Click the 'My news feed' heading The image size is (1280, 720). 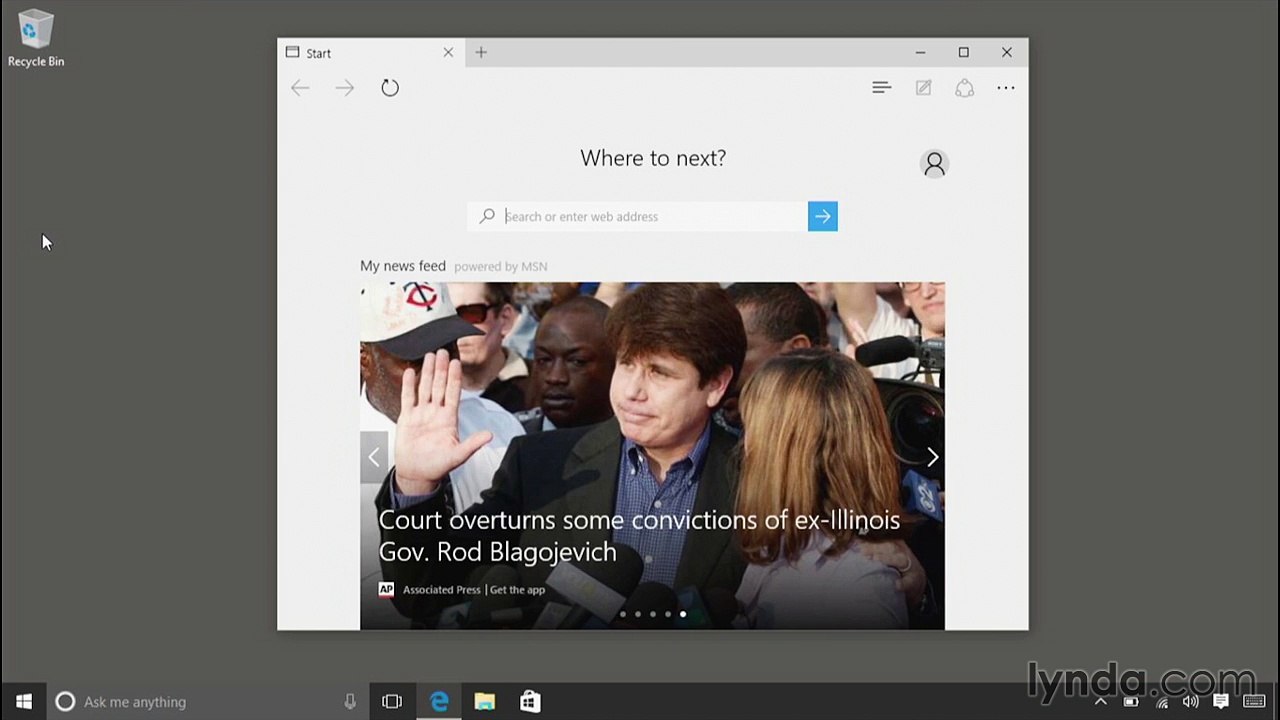point(403,266)
